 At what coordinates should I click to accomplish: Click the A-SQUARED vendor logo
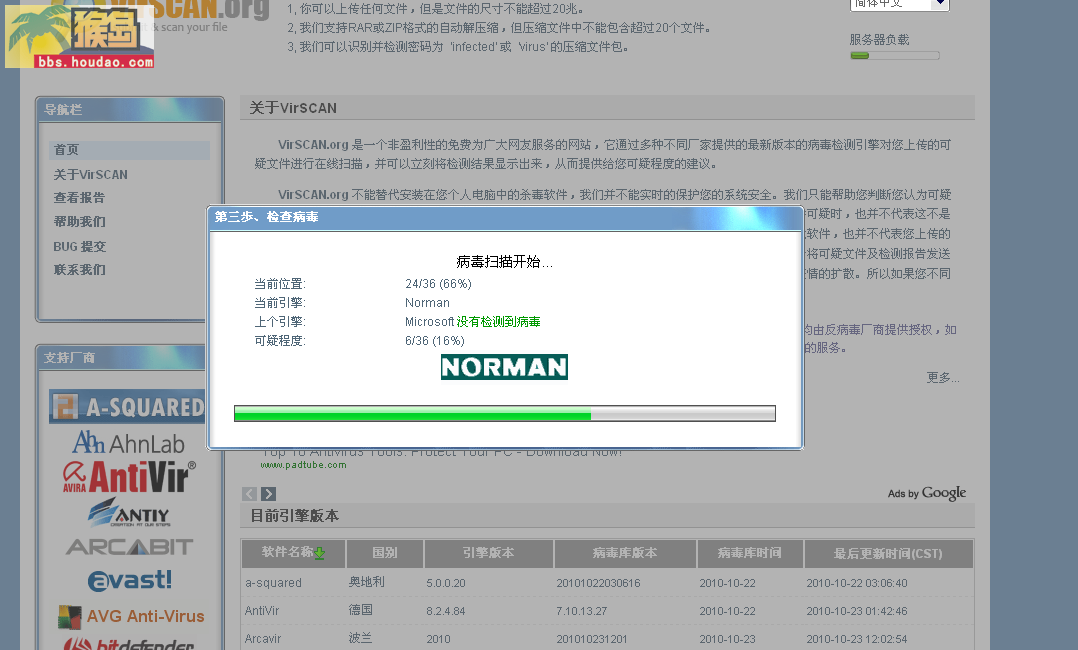(127, 407)
